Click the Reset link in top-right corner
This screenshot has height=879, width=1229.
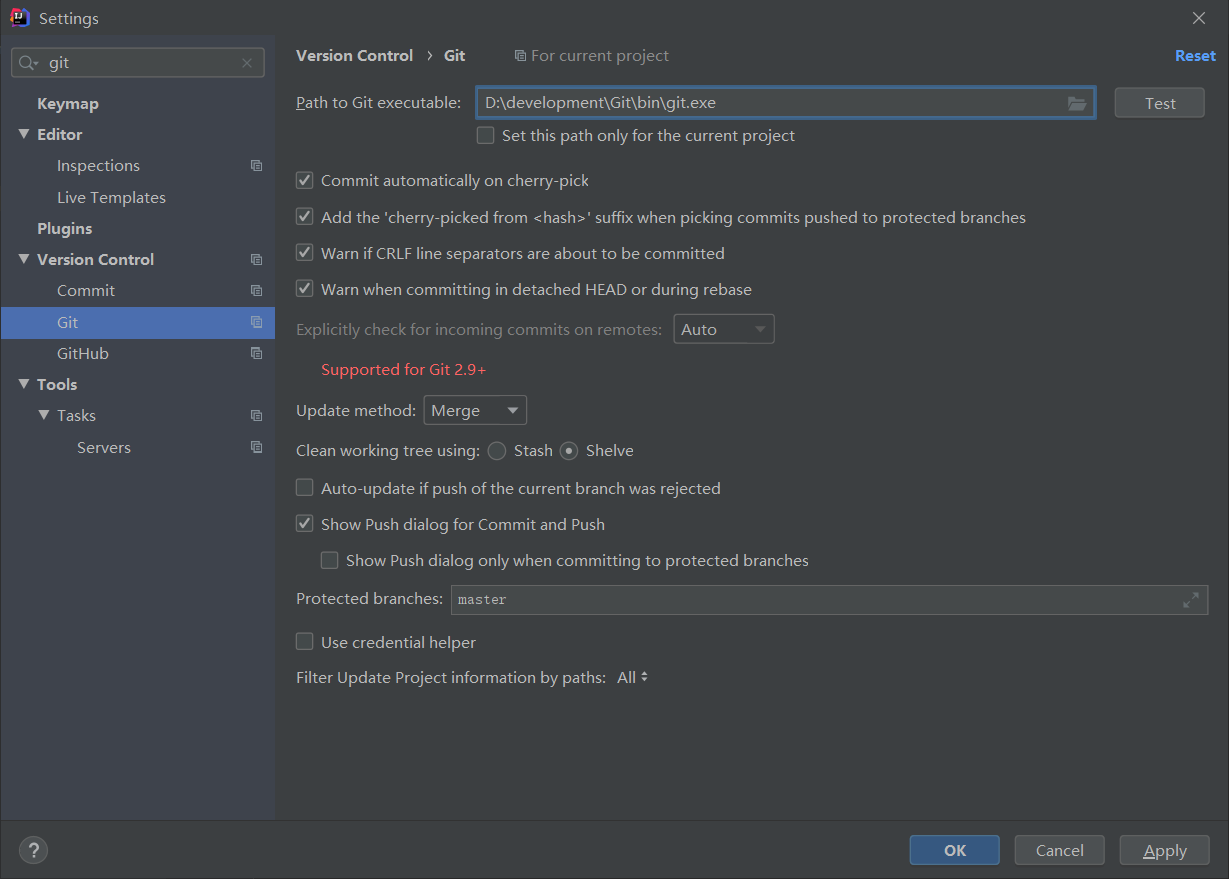click(1195, 55)
